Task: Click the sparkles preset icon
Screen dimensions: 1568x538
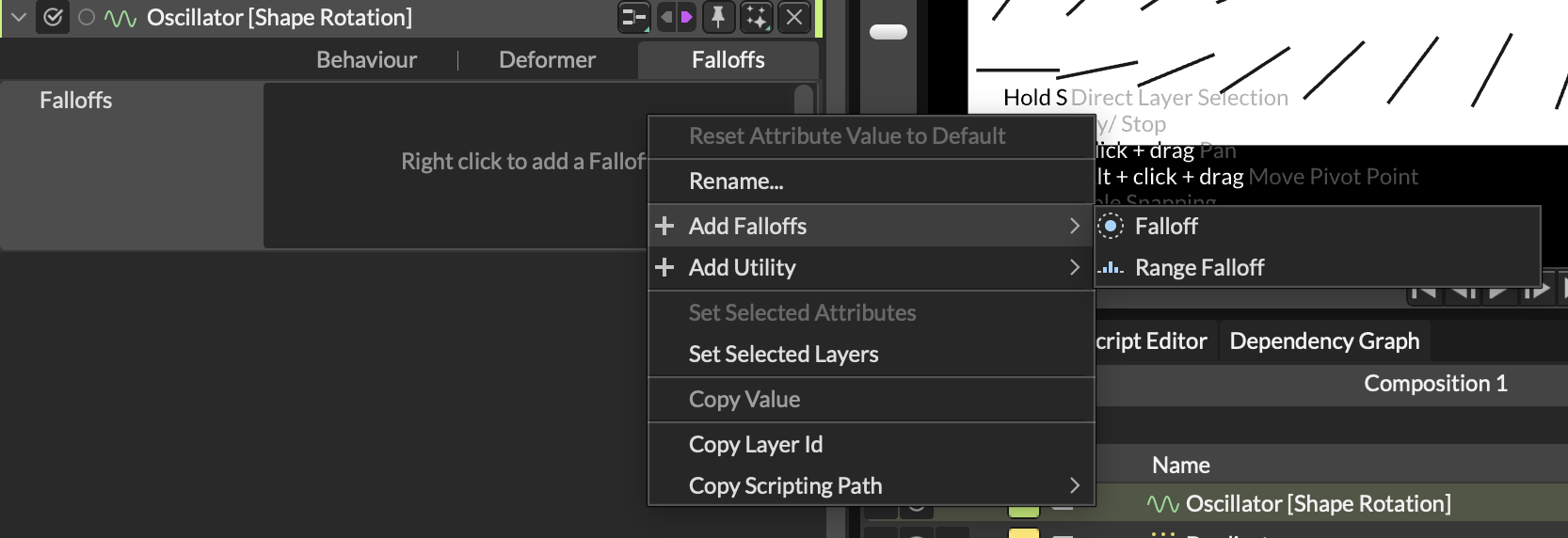Action: click(757, 17)
